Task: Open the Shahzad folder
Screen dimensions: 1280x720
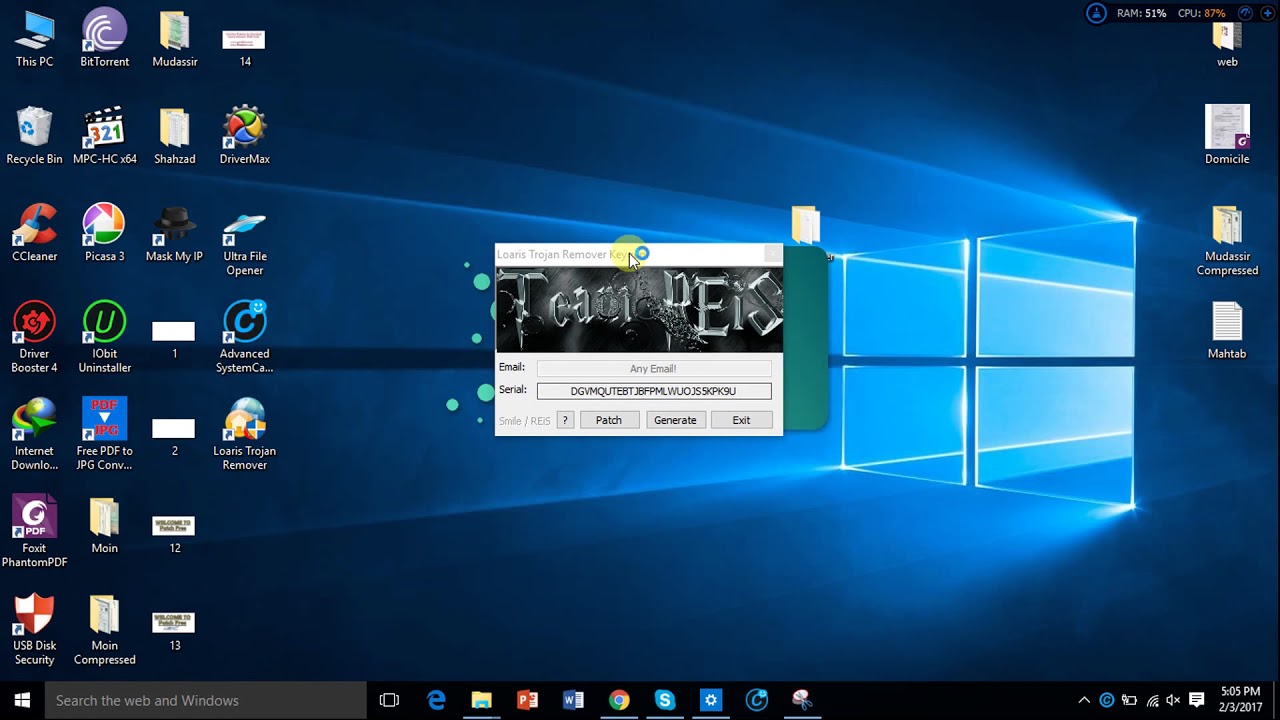Action: click(x=174, y=137)
